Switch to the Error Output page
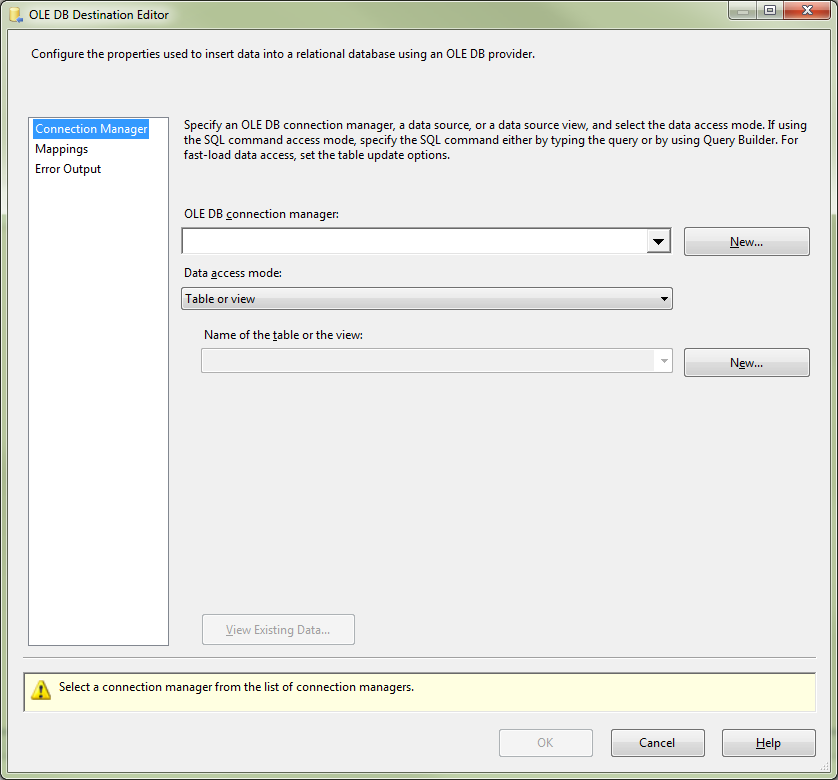 tap(67, 168)
